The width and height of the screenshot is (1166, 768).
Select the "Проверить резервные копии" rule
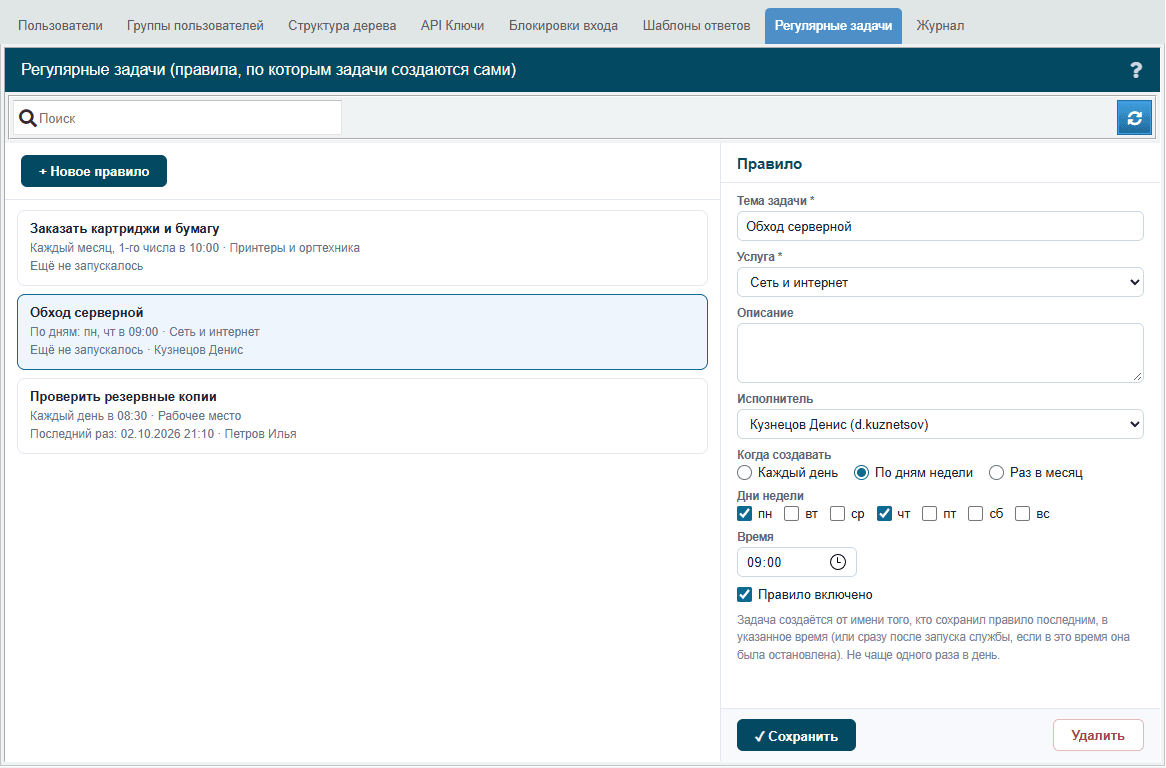[x=362, y=416]
